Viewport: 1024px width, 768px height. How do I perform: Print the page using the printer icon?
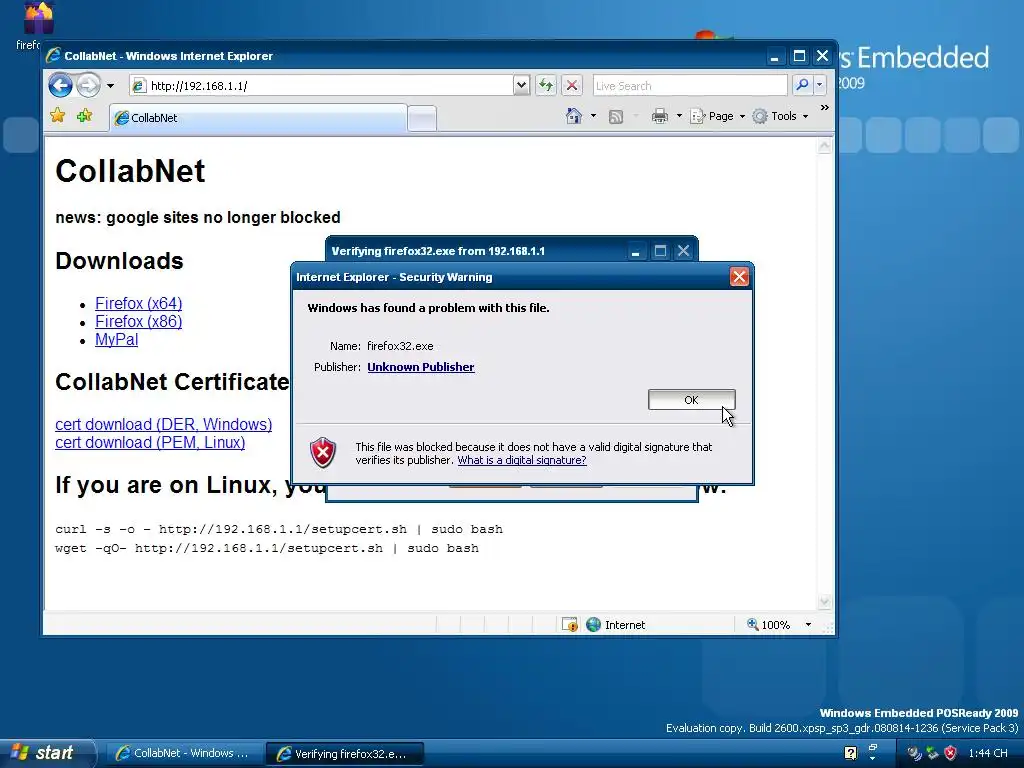tap(660, 116)
